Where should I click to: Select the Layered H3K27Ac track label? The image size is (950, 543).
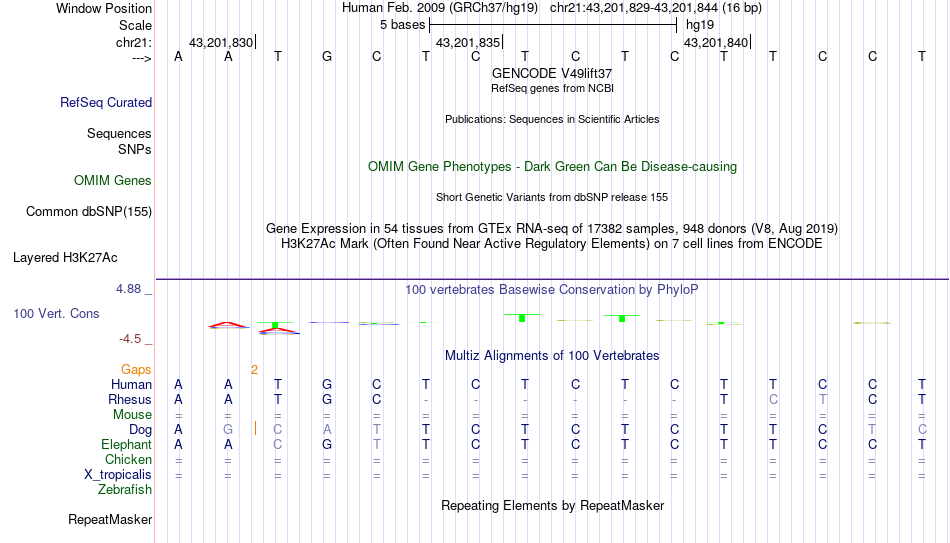pos(65,258)
